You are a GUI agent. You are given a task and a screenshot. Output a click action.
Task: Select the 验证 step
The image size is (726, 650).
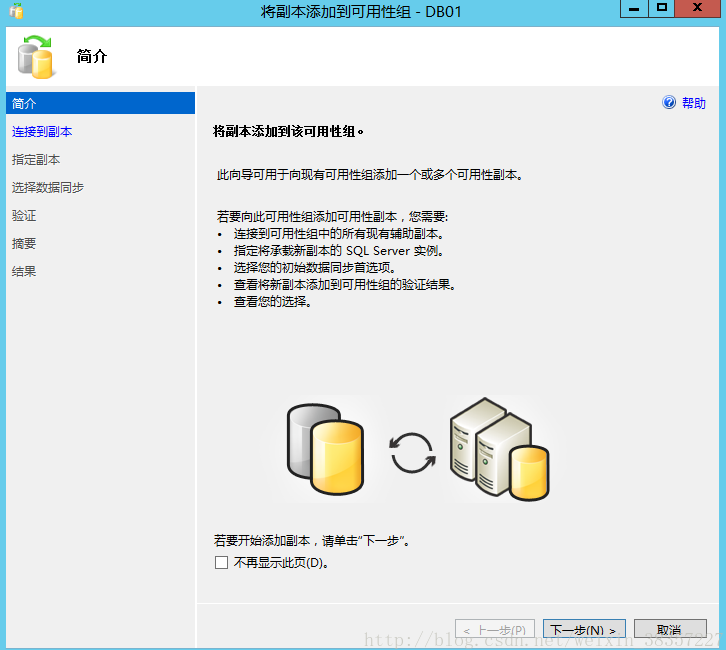tap(24, 216)
